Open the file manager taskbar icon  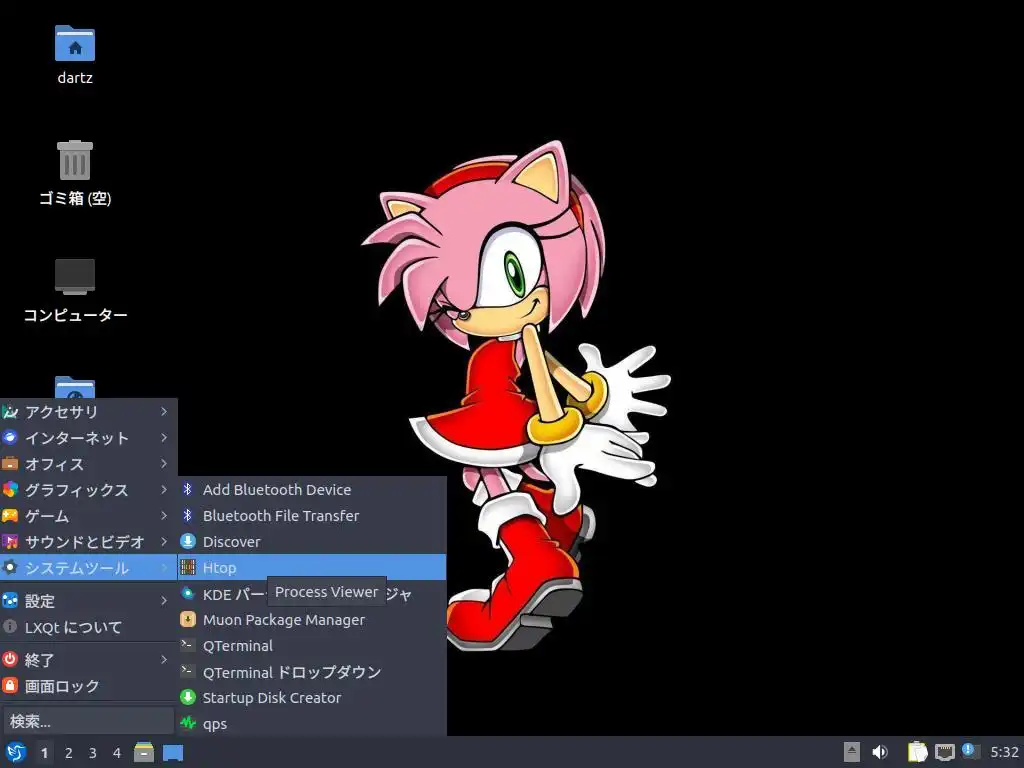[144, 752]
